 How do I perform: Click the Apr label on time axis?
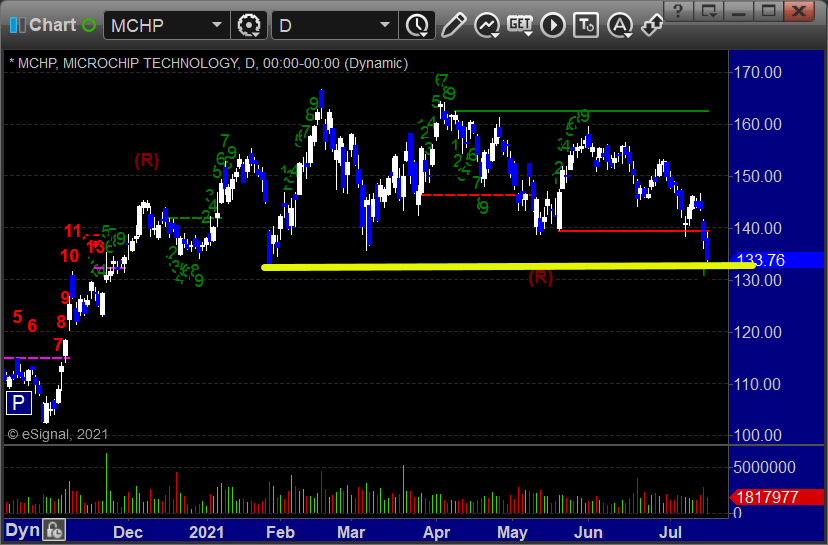[436, 532]
